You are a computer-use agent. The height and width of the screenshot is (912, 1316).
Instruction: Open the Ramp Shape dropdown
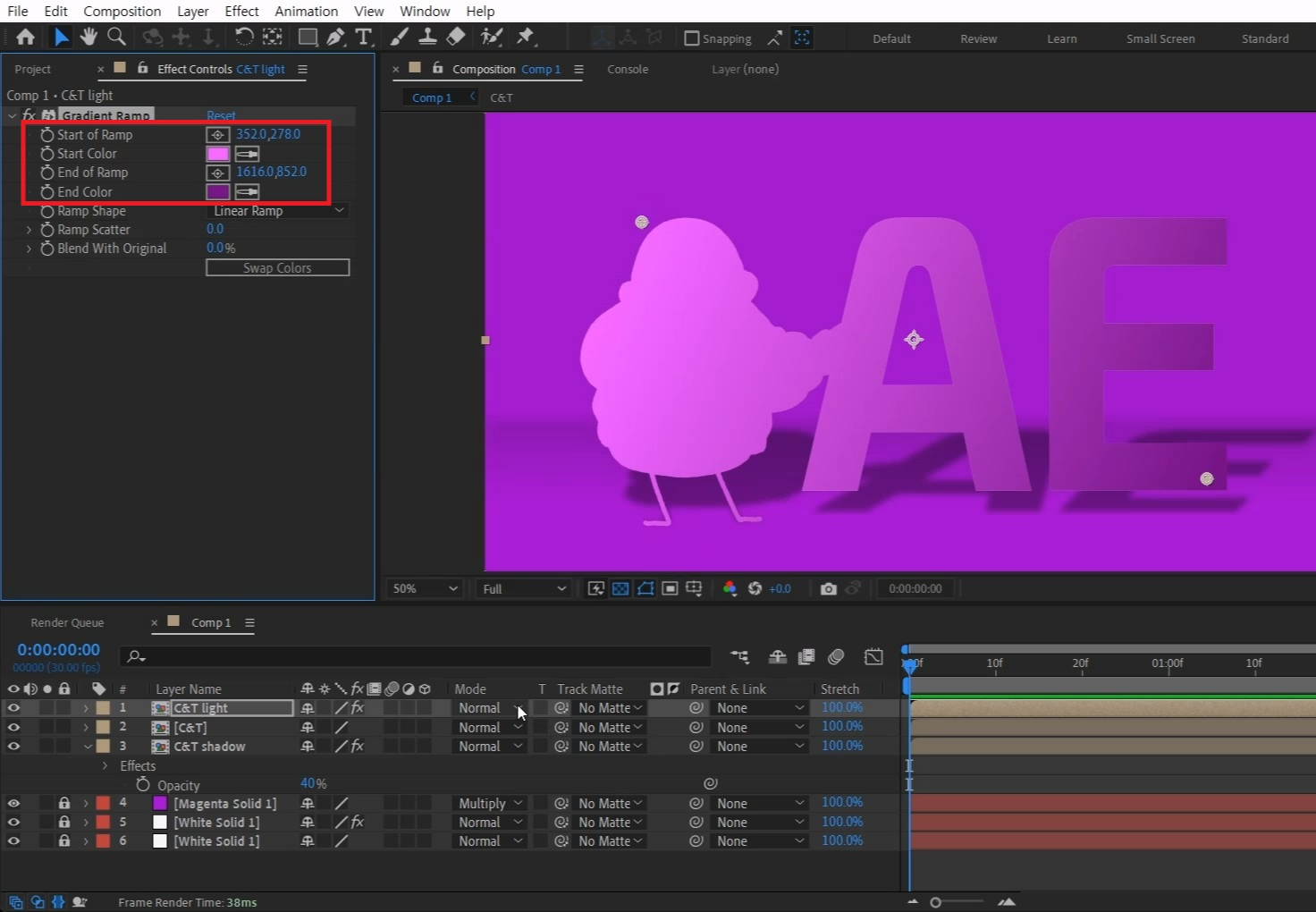click(x=277, y=211)
